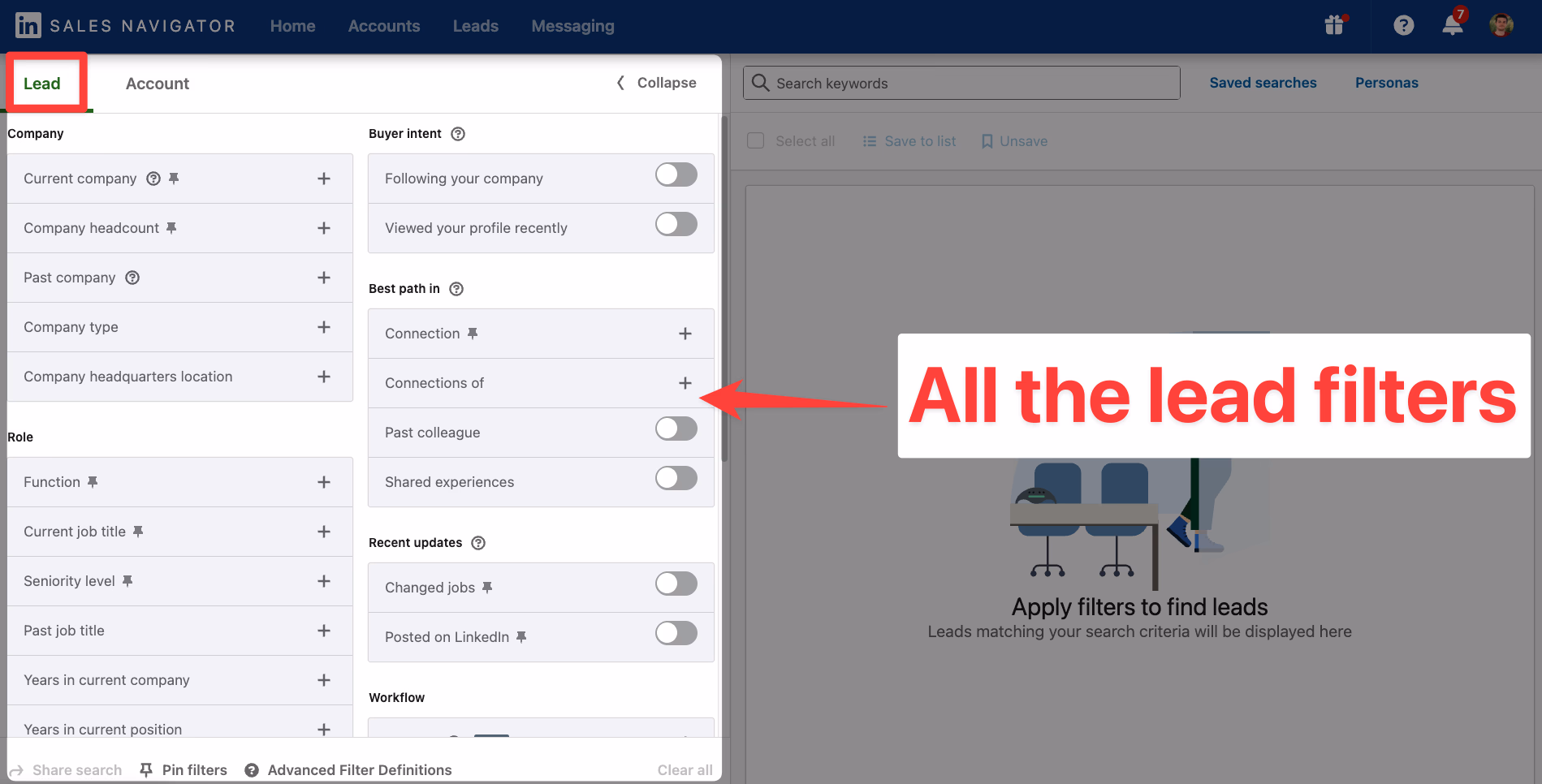Expand the Company type filter
The width and height of the screenshot is (1542, 784).
click(324, 327)
